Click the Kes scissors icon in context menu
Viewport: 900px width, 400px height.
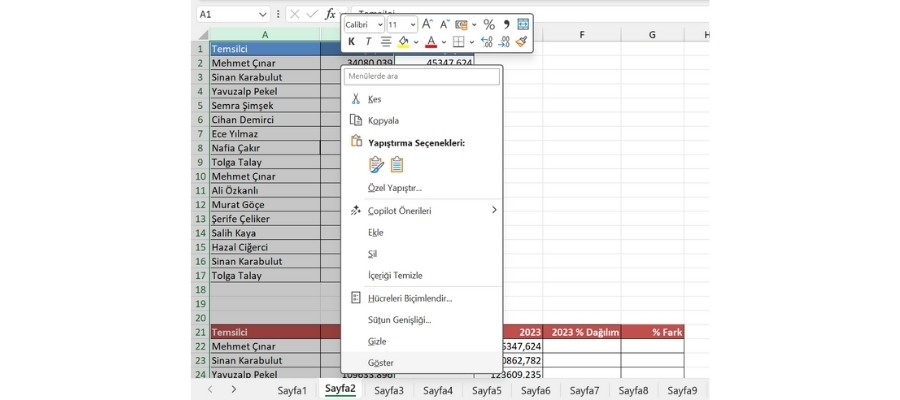[355, 99]
